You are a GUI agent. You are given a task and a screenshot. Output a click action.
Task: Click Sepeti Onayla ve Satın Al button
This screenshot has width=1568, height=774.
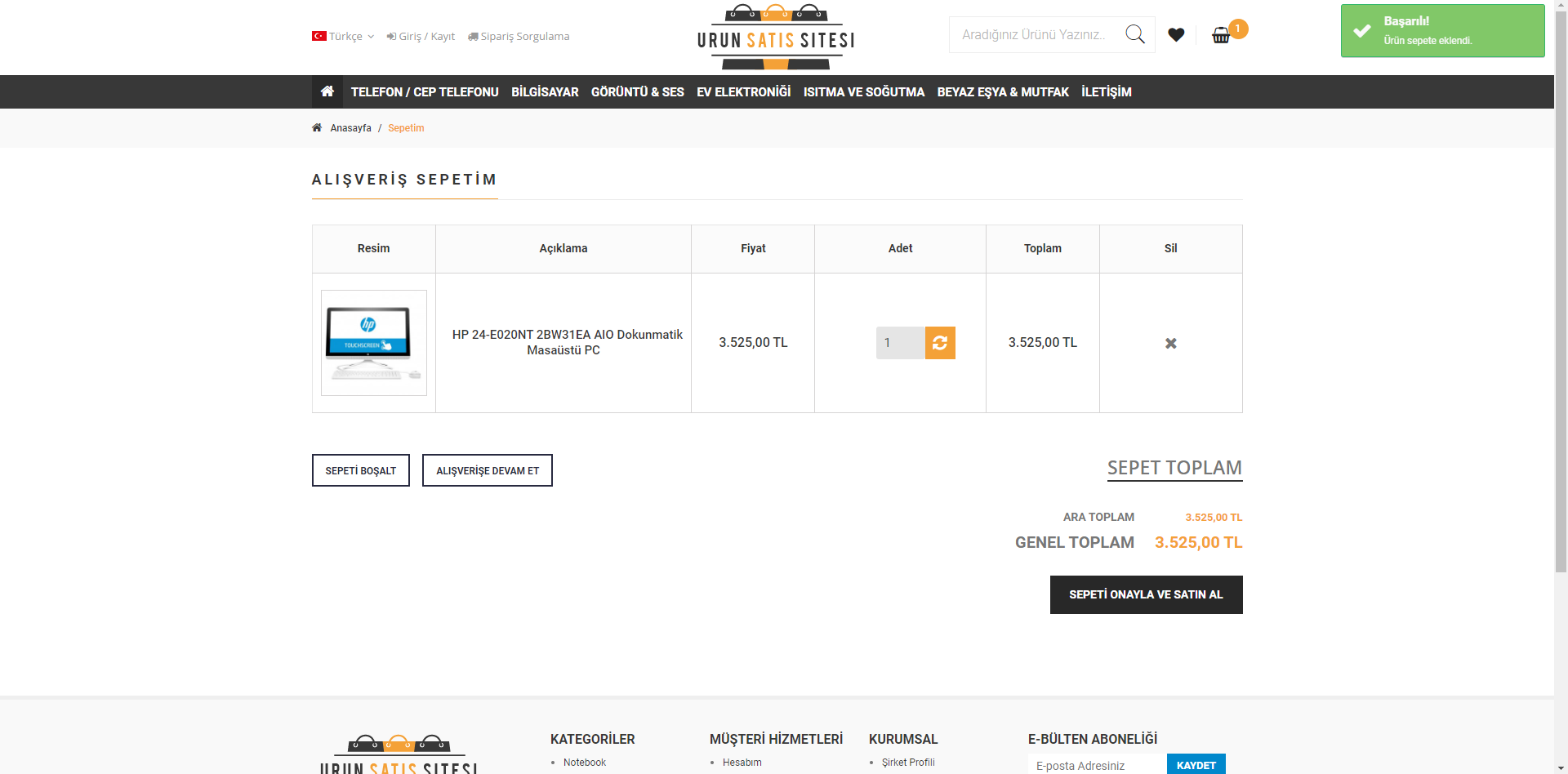click(1147, 594)
